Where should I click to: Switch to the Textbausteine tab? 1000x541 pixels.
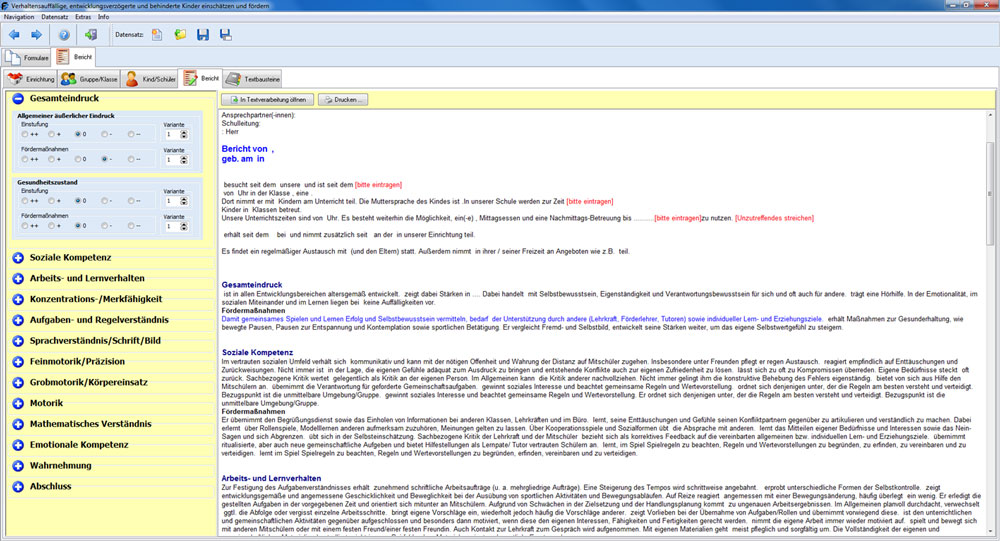(254, 78)
